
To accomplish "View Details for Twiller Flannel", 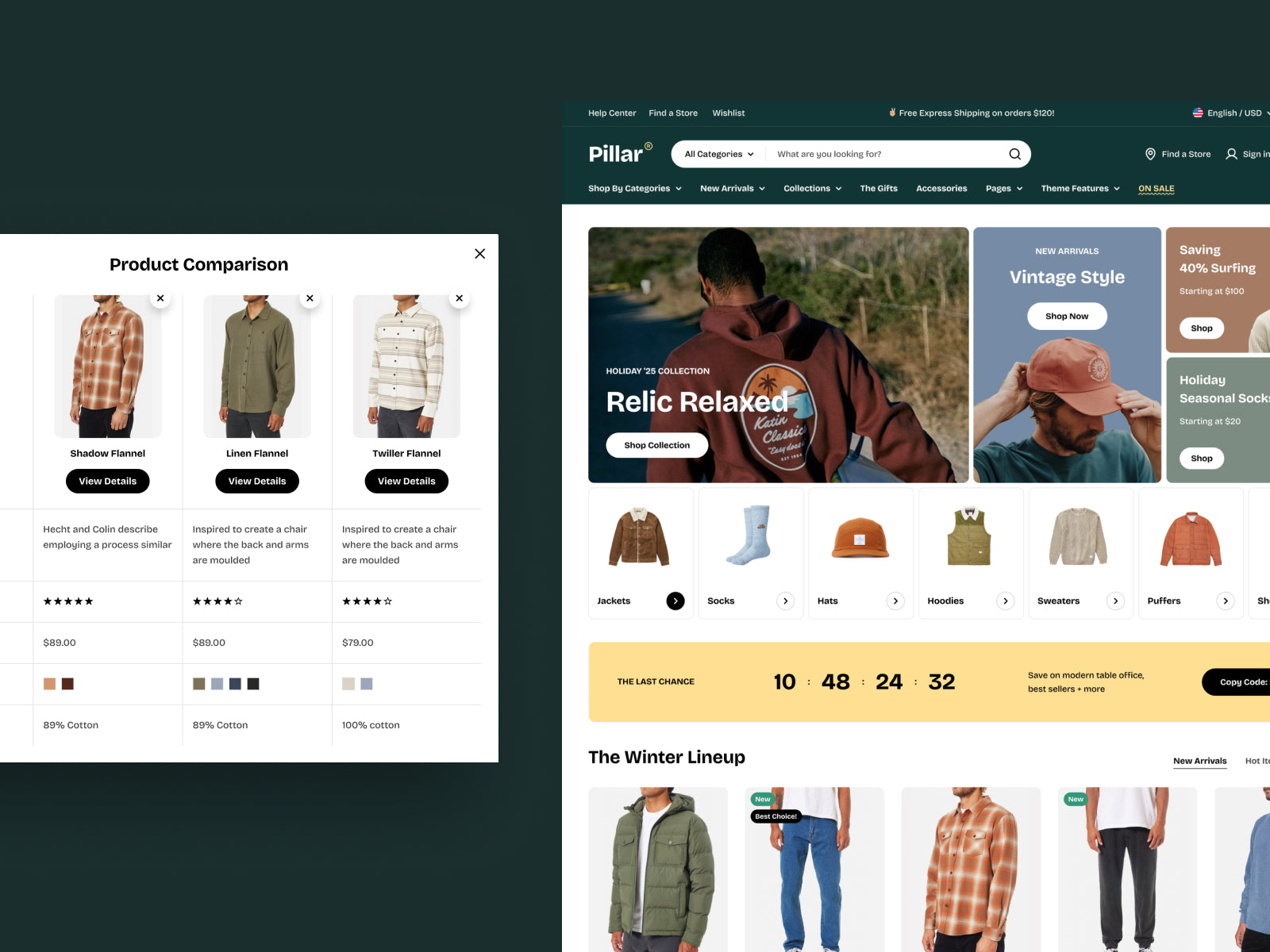I will point(406,482).
